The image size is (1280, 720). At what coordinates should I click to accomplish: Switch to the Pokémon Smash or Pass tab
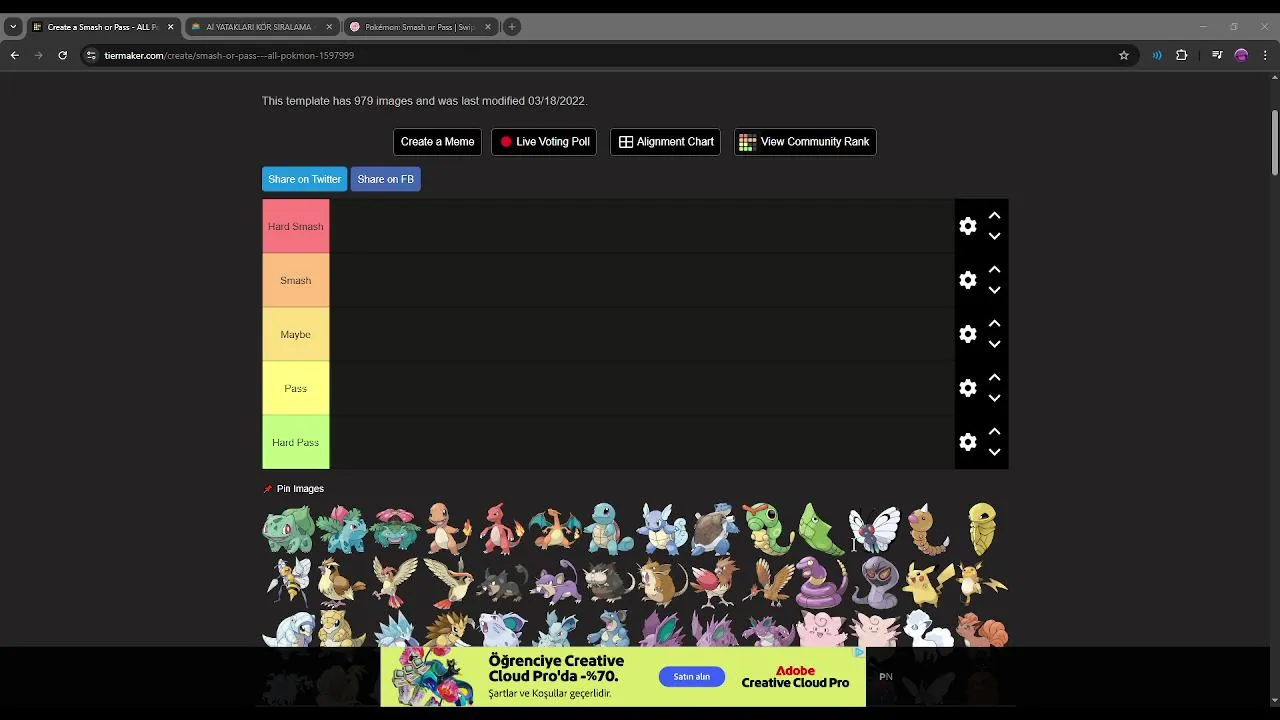pyautogui.click(x=420, y=27)
